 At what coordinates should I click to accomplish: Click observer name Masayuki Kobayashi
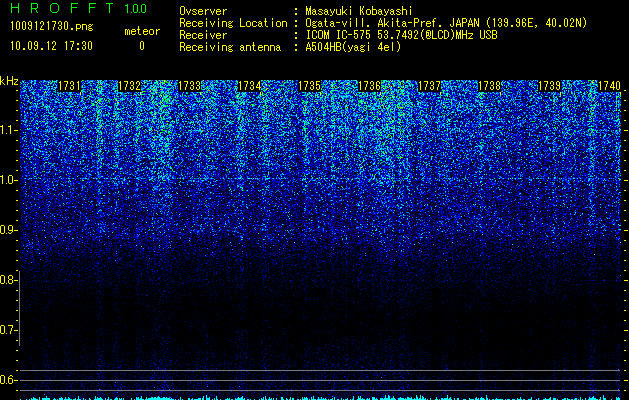[359, 11]
